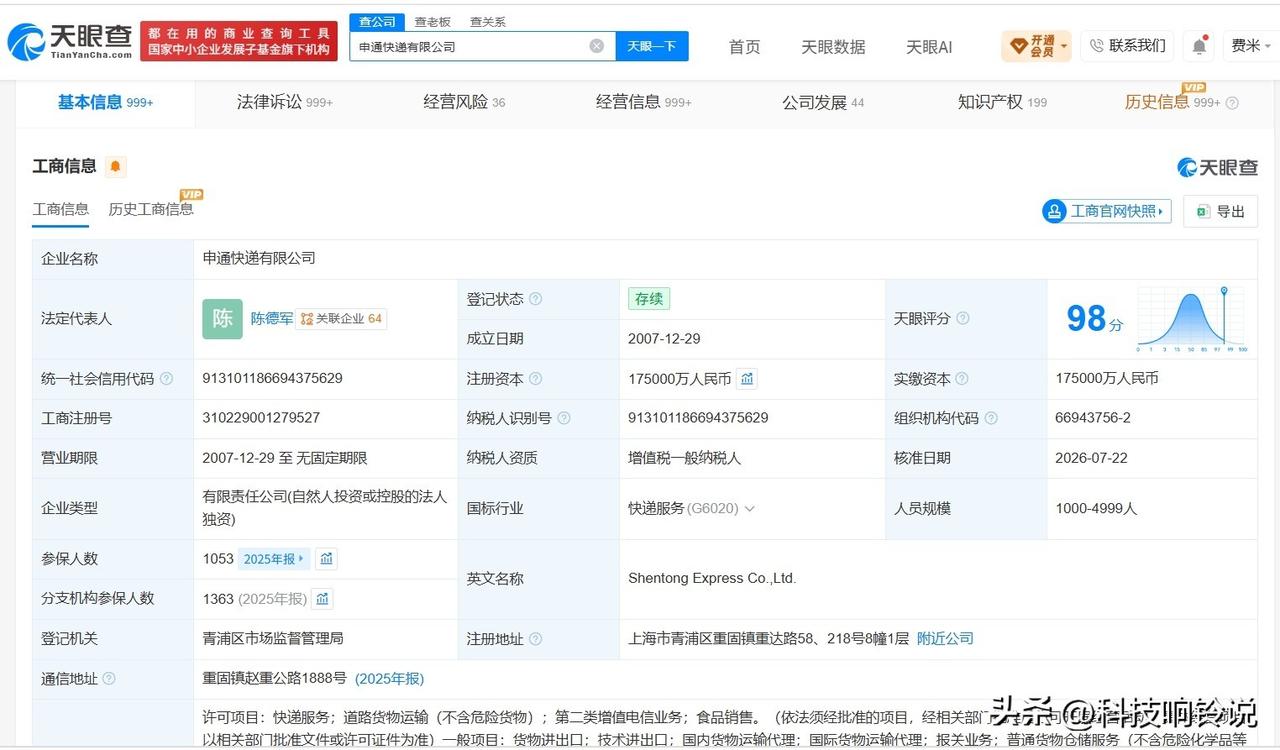Open the 工商官网快照 dropdown button
This screenshot has width=1280, height=750.
(1107, 211)
